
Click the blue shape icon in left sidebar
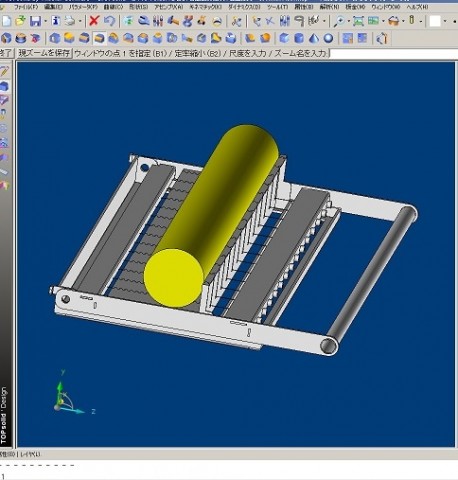click(x=4, y=86)
